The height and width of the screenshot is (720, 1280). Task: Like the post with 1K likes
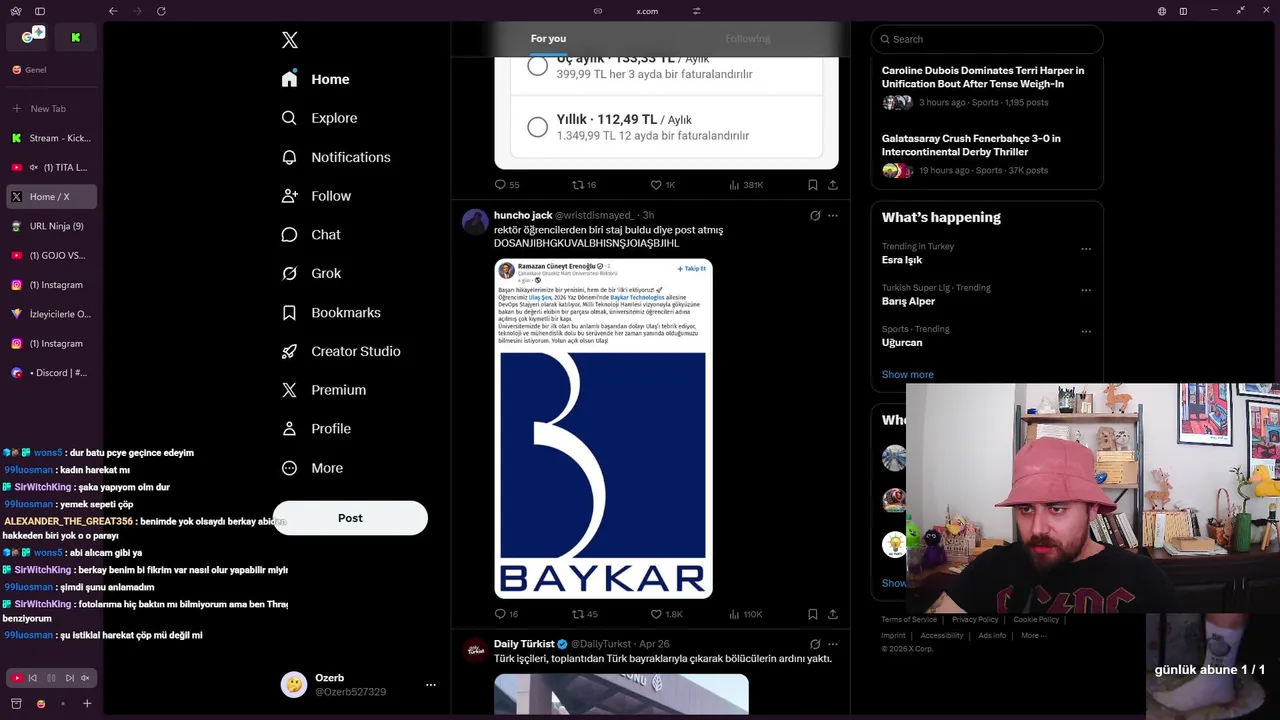click(x=662, y=185)
